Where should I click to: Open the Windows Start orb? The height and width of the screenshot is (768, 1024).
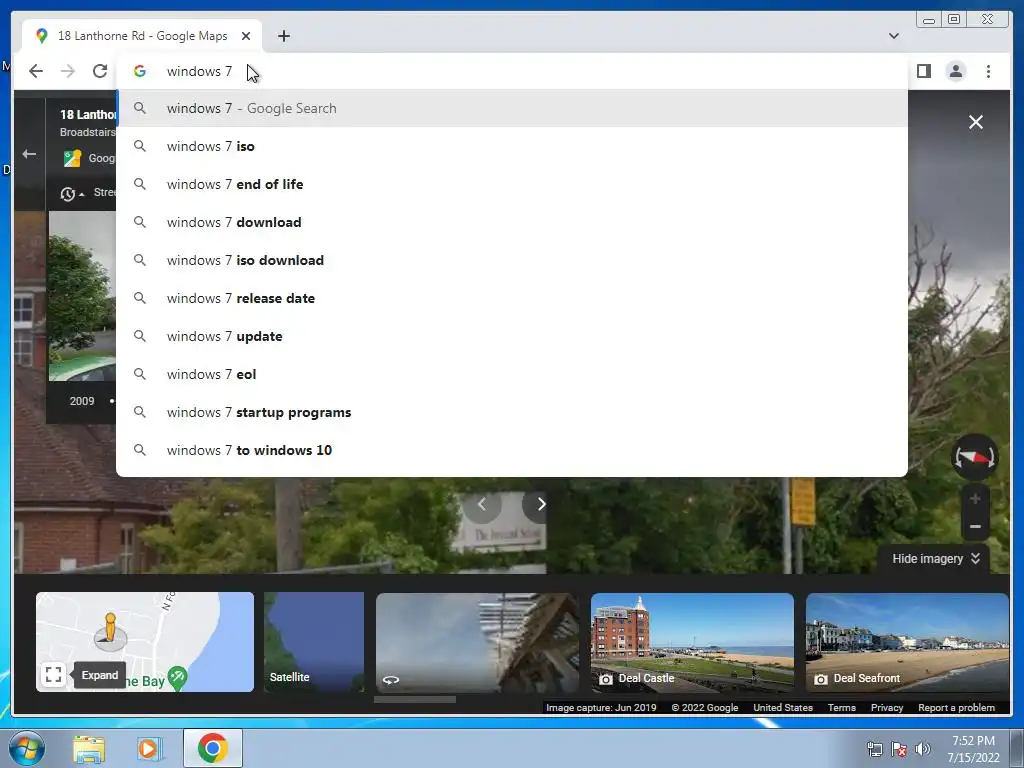click(x=26, y=748)
